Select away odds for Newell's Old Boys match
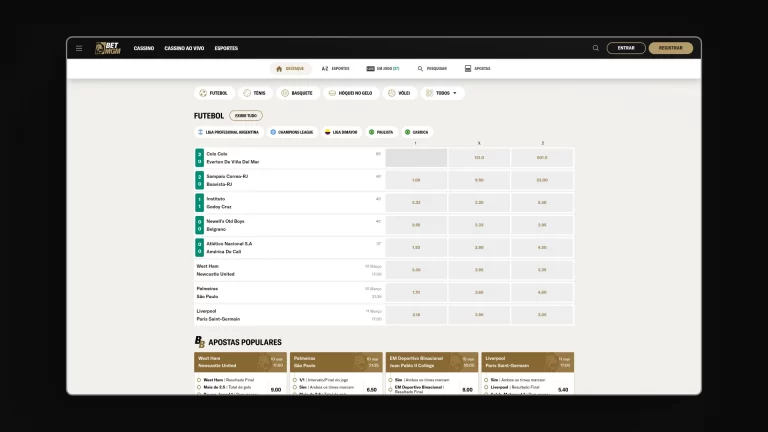768x432 pixels. pos(542,225)
